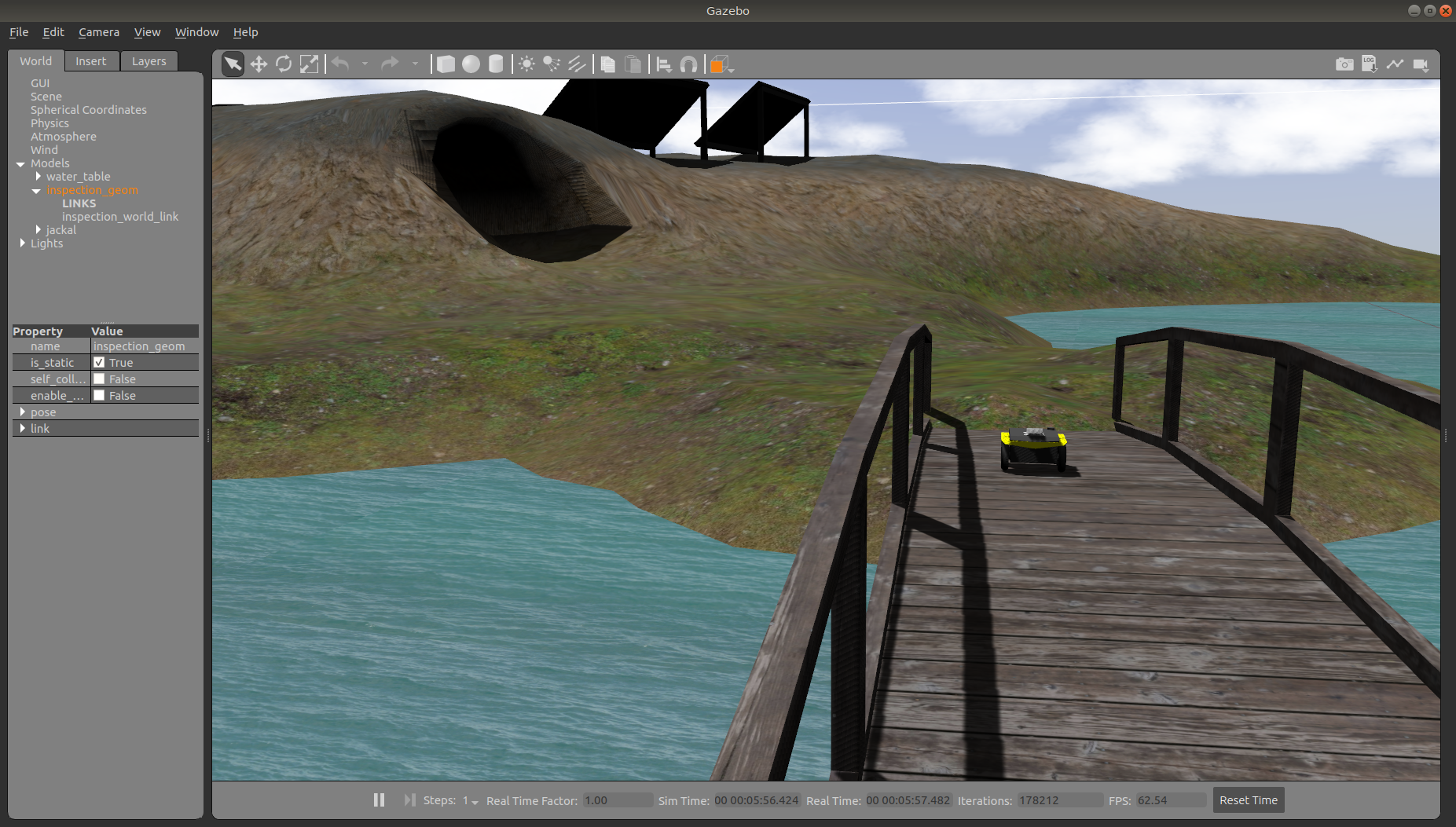Insert a cylinder shape

(496, 64)
